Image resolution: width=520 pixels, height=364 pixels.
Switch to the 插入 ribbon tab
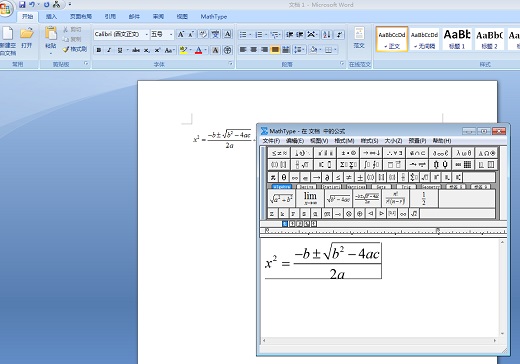[x=51, y=16]
